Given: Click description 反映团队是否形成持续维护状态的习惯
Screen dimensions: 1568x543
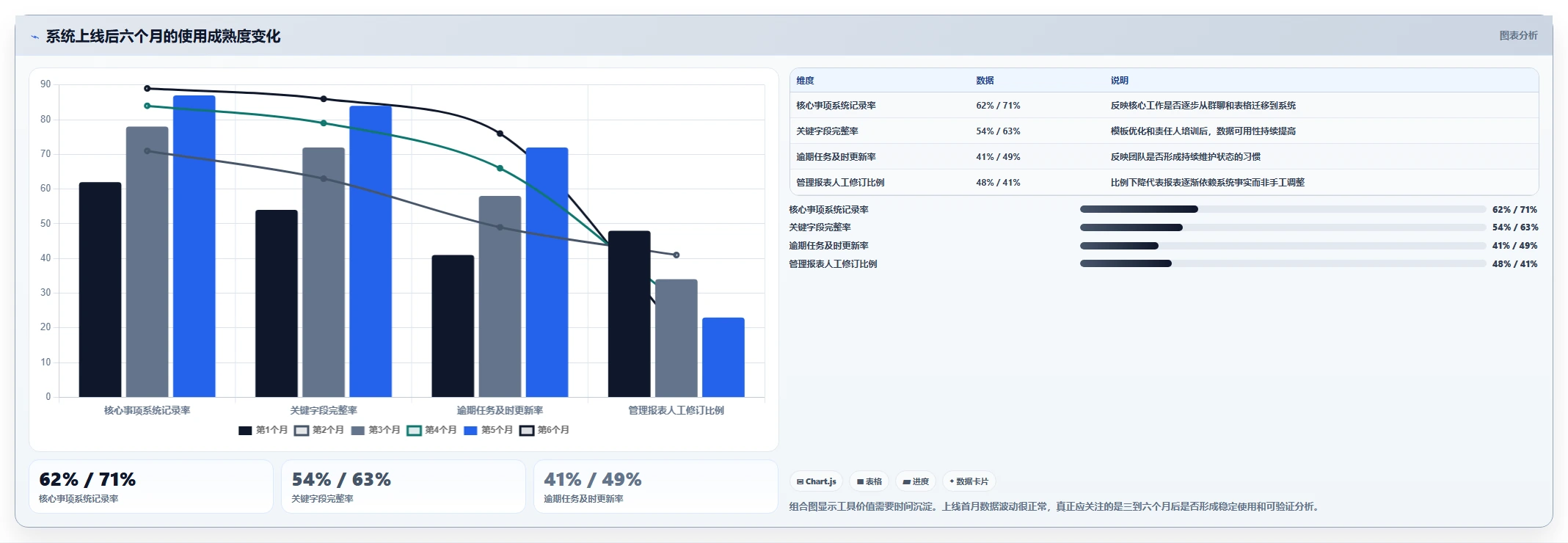Looking at the screenshot, I should point(1185,157).
